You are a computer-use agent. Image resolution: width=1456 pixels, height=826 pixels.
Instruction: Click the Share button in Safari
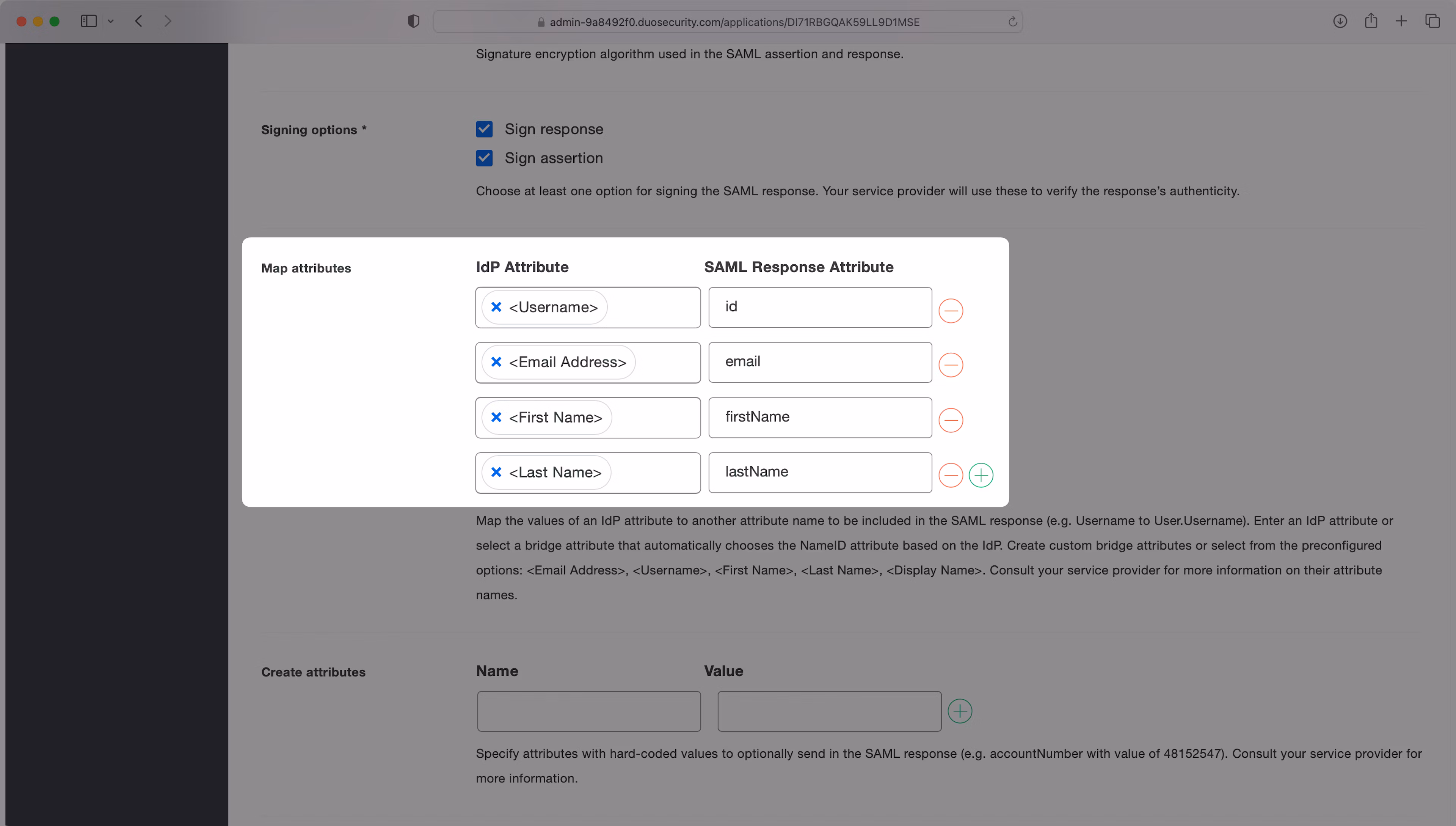coord(1371,22)
